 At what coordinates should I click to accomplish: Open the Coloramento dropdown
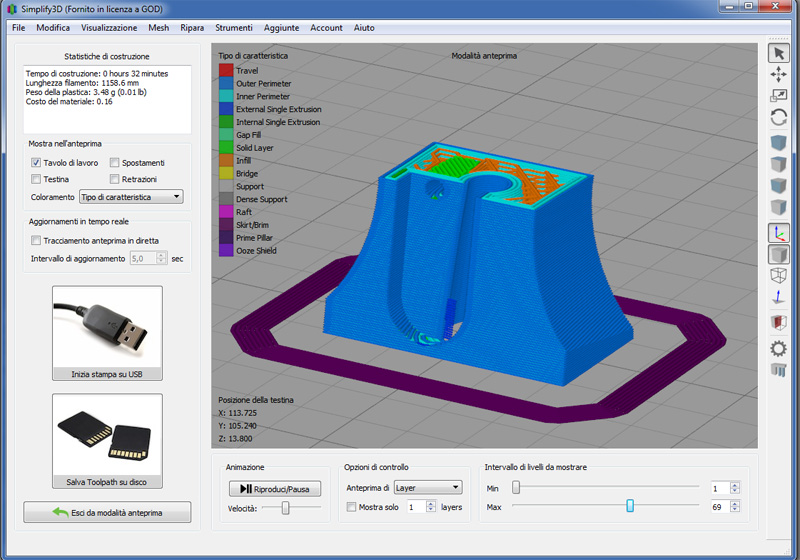131,197
